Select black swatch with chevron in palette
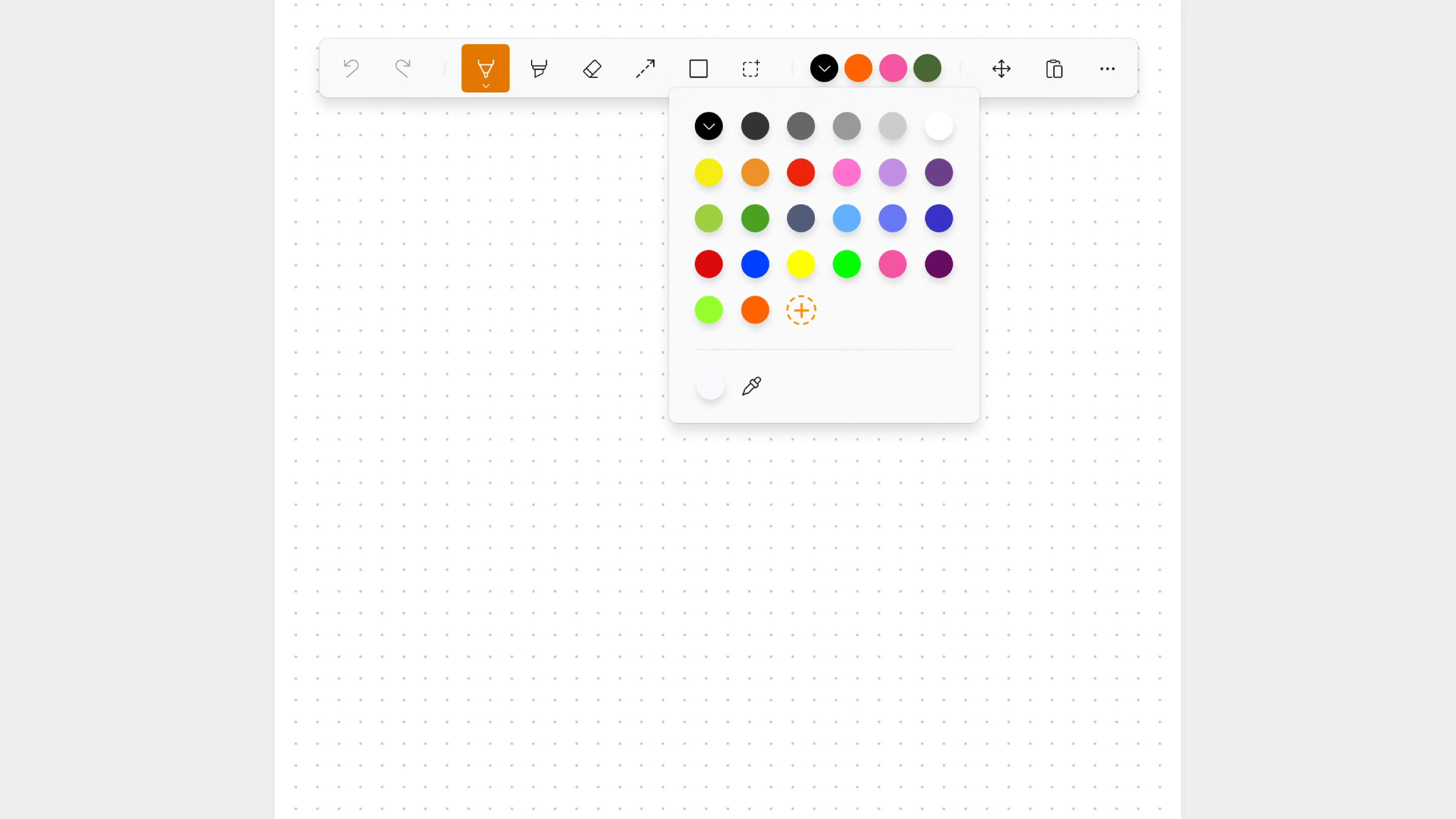This screenshot has height=819, width=1456. pyautogui.click(x=709, y=126)
